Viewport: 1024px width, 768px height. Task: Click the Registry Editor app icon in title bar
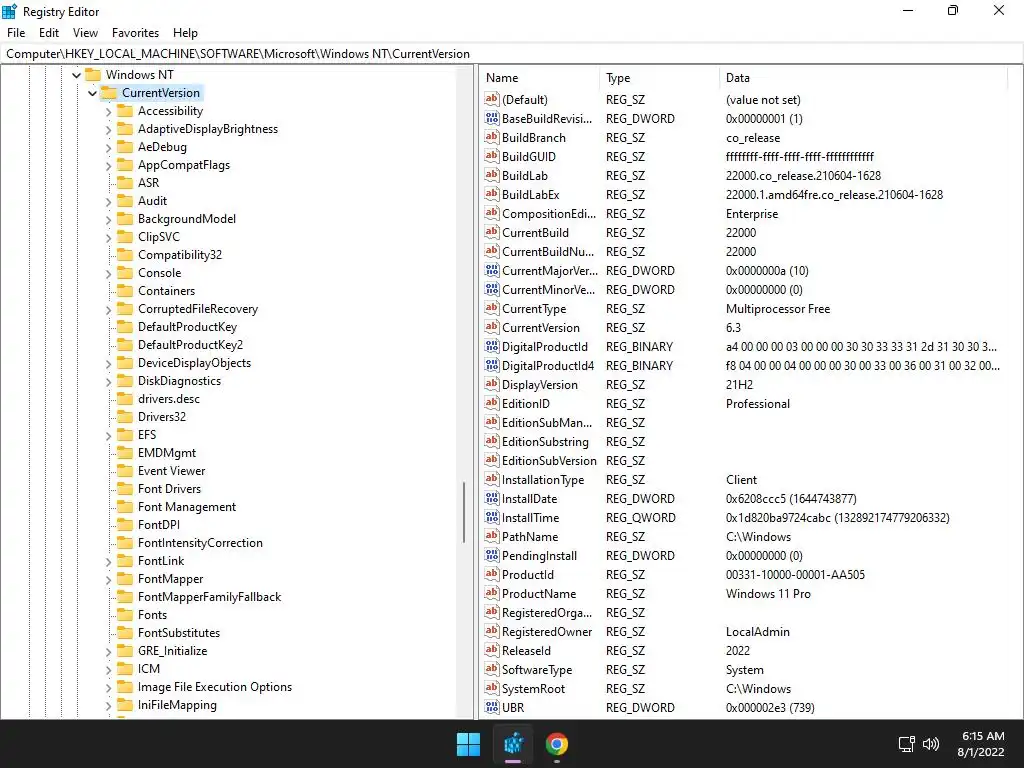[x=9, y=11]
